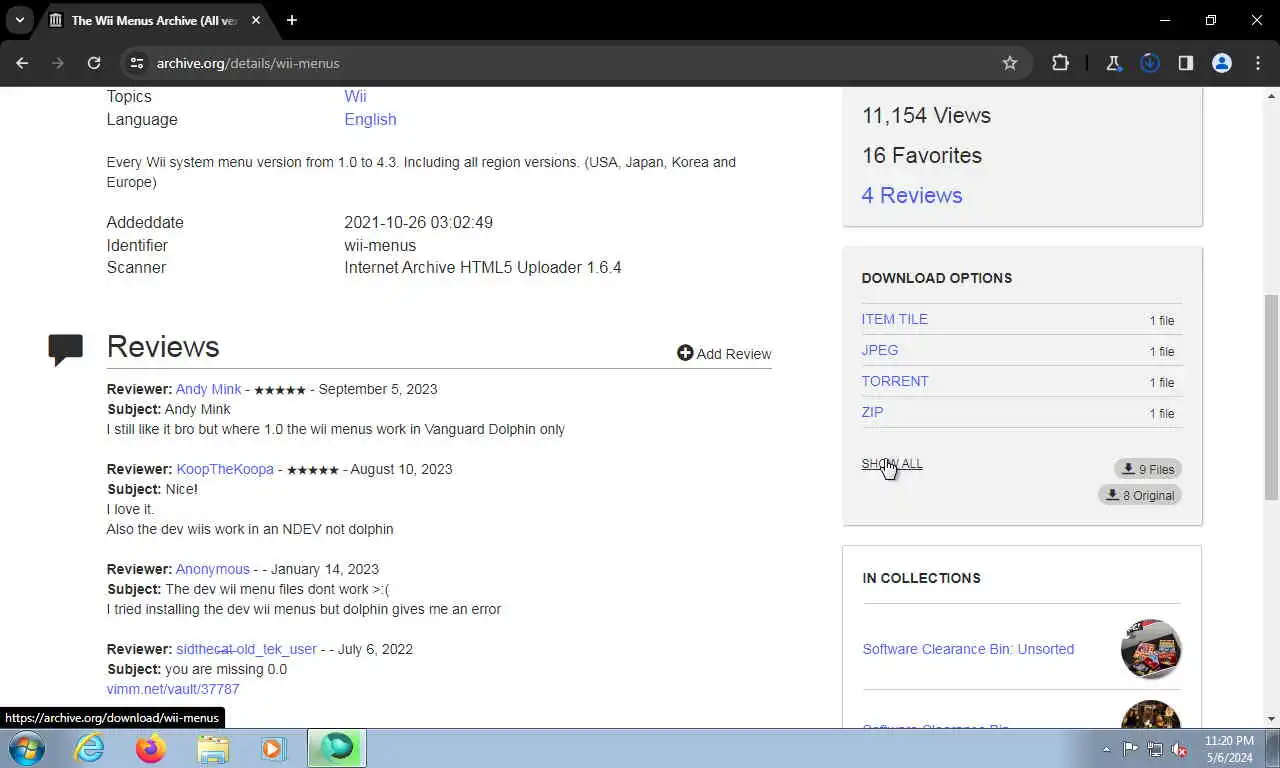Viewport: 1280px width, 768px height.
Task: Show all download files
Action: (892, 464)
